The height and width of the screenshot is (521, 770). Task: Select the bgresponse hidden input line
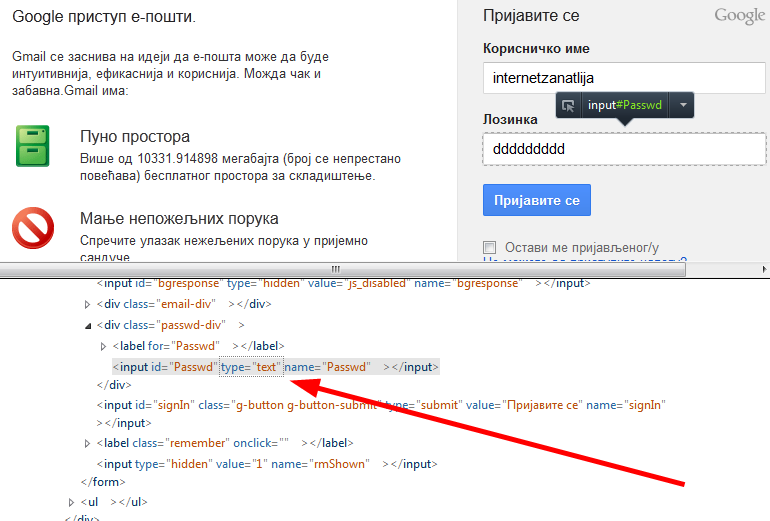343,283
